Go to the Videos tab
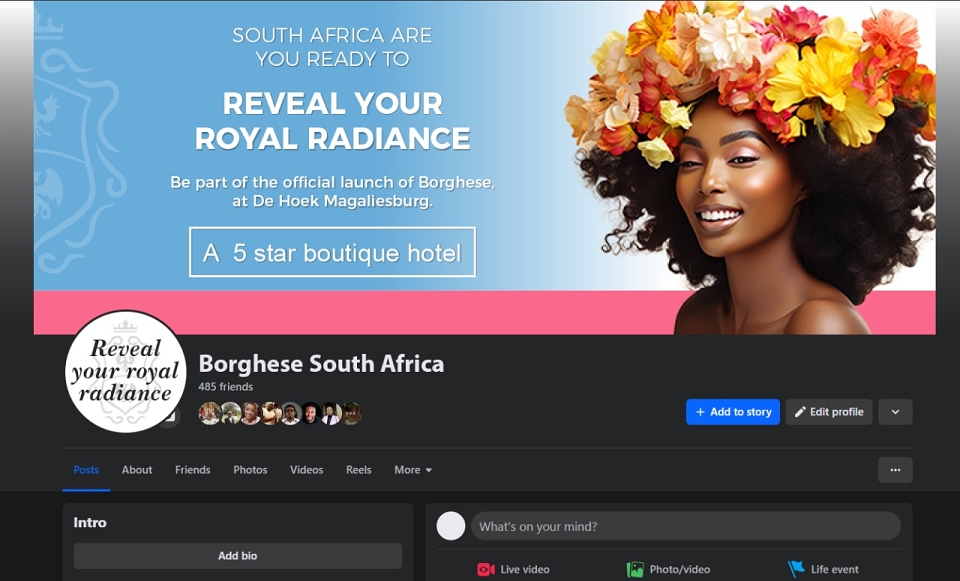 tap(306, 470)
